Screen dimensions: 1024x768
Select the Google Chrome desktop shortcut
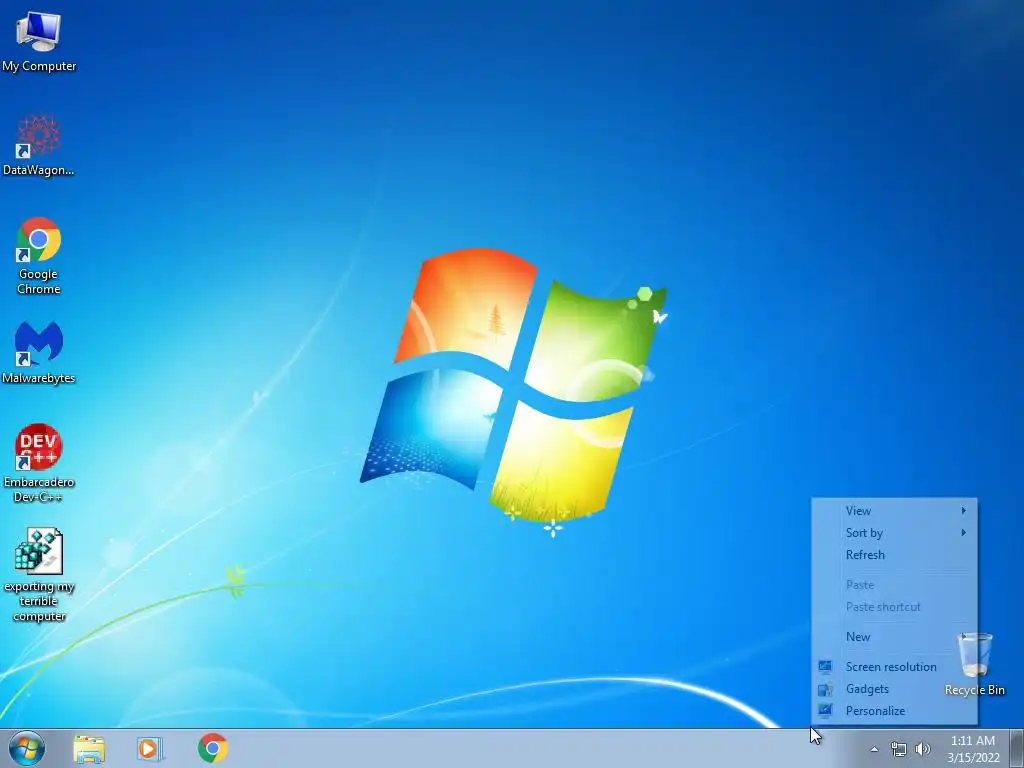tap(39, 256)
